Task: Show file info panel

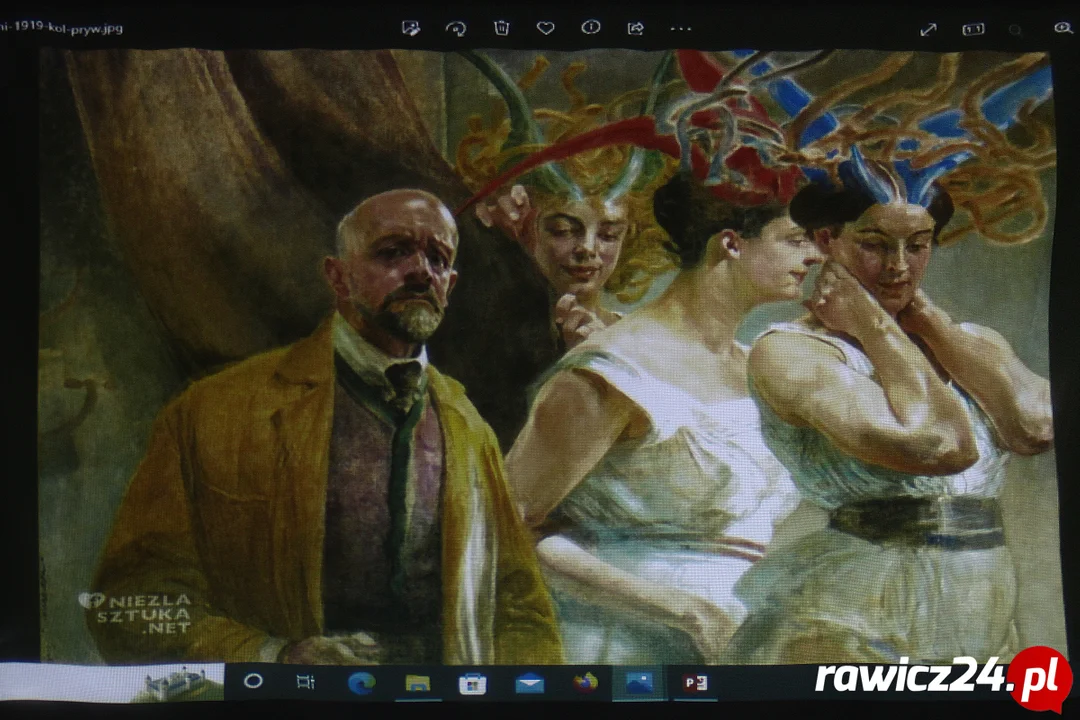Action: point(590,28)
